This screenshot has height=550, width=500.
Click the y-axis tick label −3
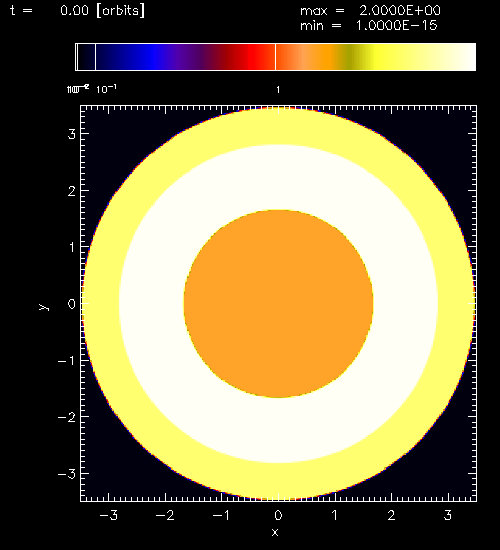67,474
